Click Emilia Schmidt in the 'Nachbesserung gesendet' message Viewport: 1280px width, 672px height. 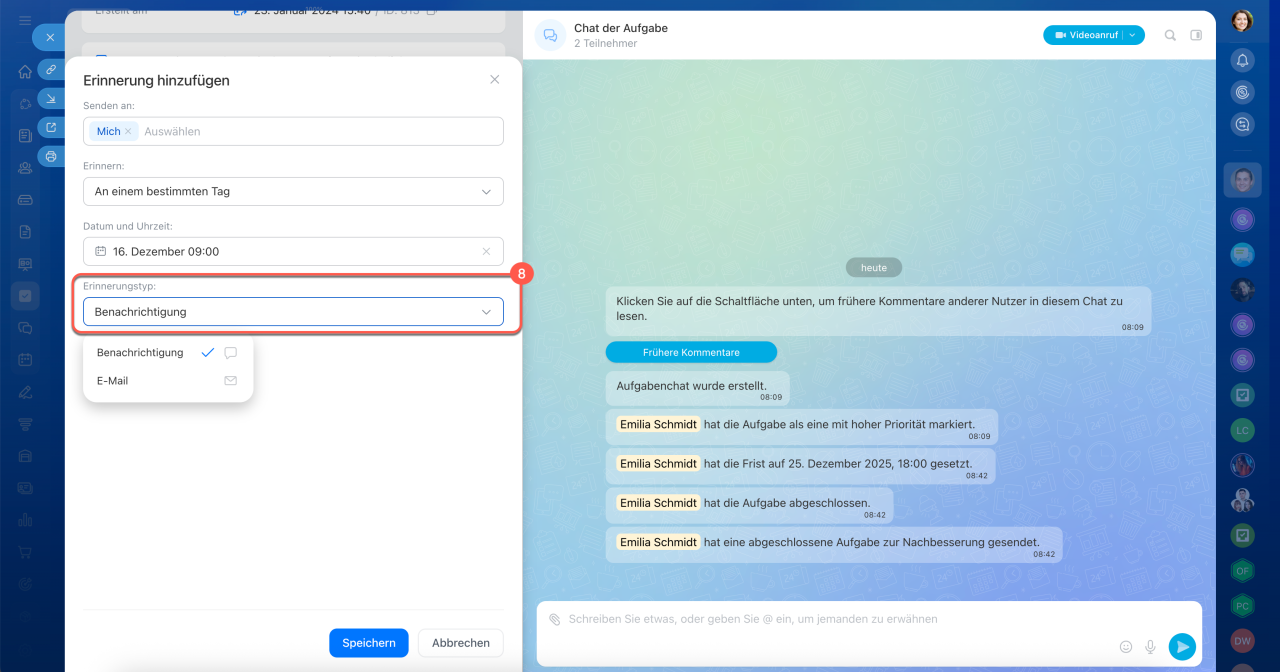click(658, 542)
